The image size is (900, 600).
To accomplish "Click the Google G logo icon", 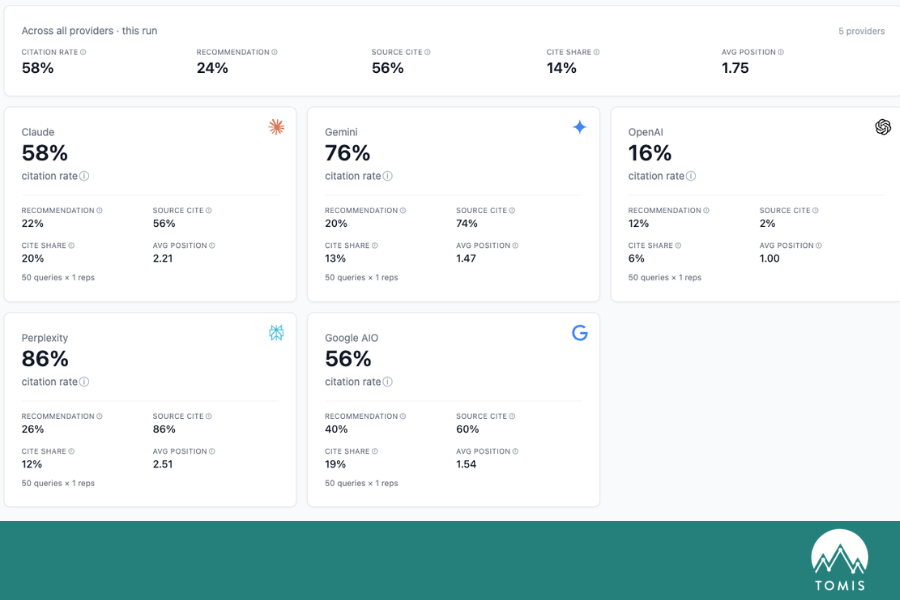I will (580, 332).
